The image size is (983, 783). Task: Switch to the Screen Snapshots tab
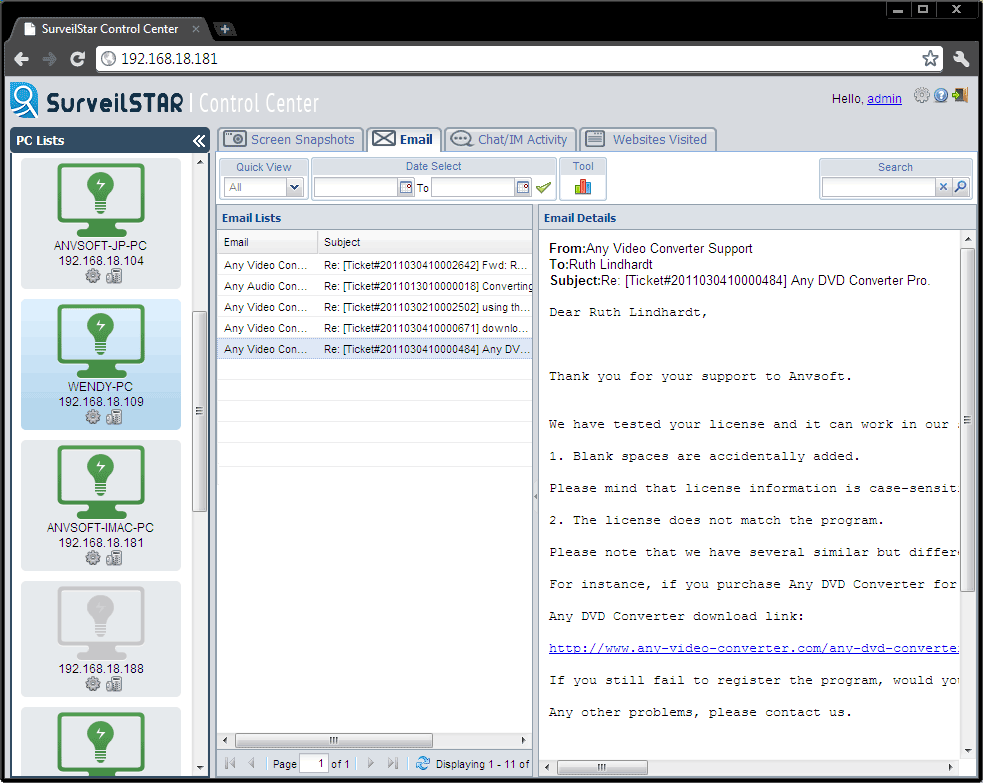pyautogui.click(x=291, y=139)
